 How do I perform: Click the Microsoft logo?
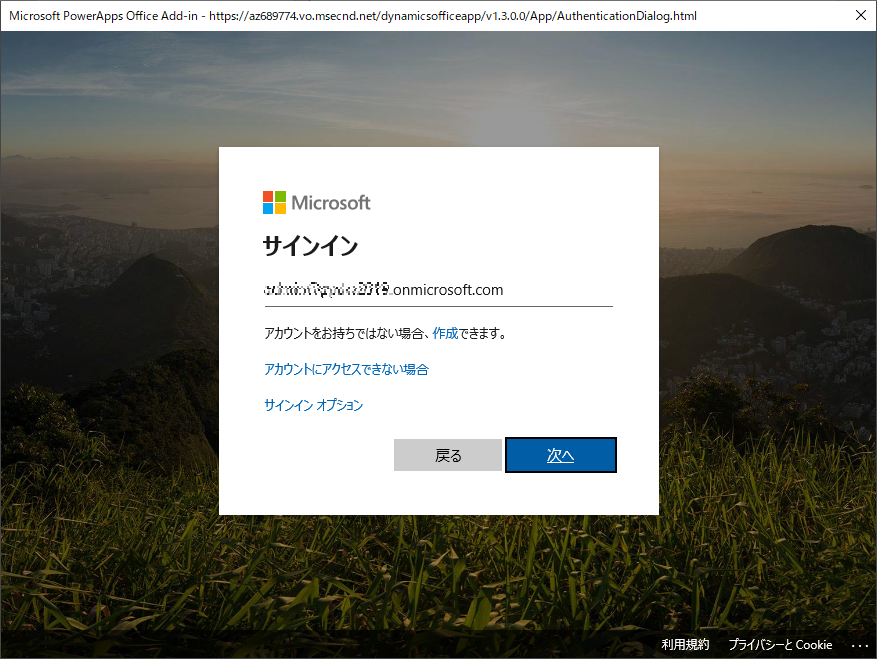coord(317,203)
